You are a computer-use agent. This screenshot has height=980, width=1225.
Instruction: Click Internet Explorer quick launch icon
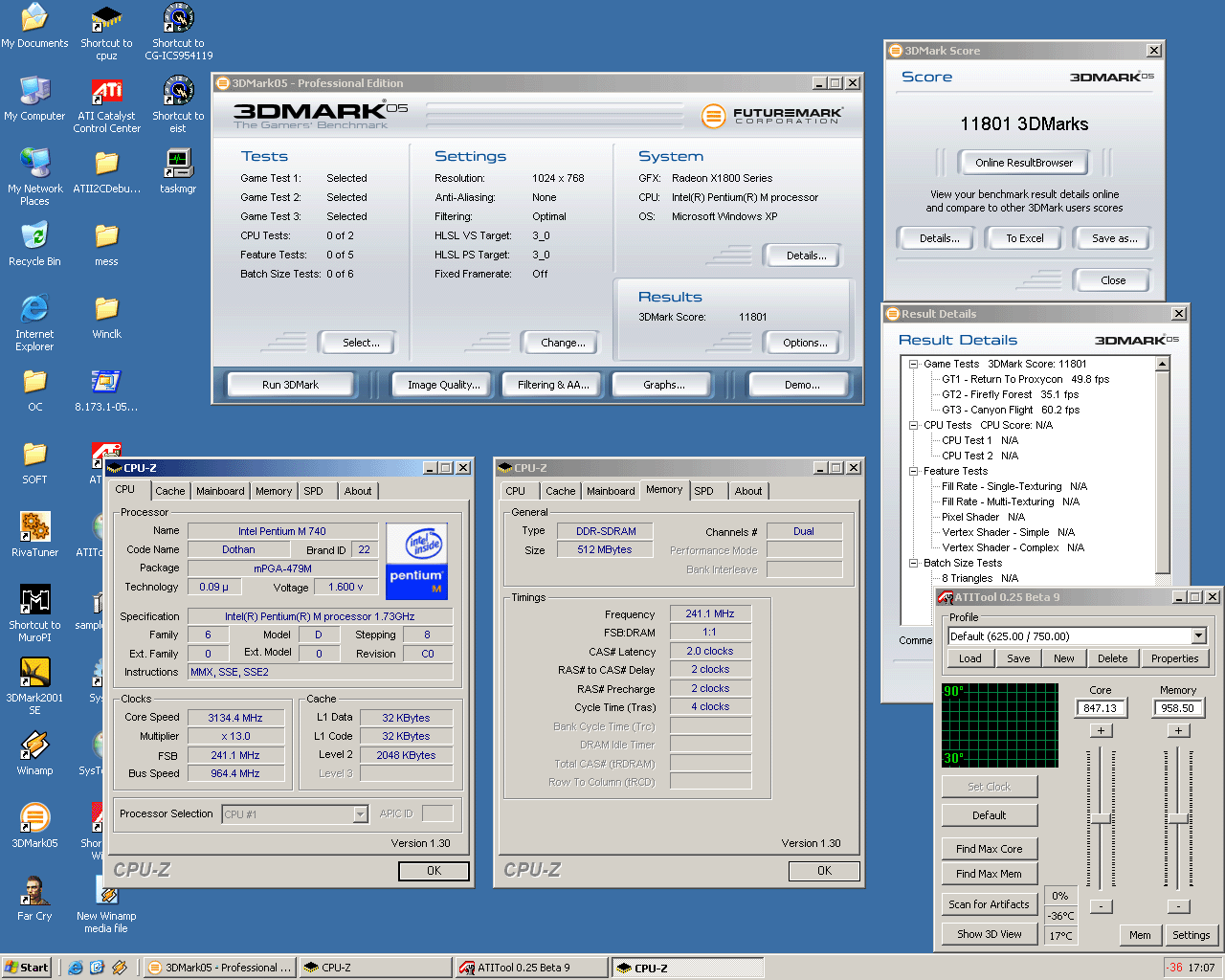[76, 968]
